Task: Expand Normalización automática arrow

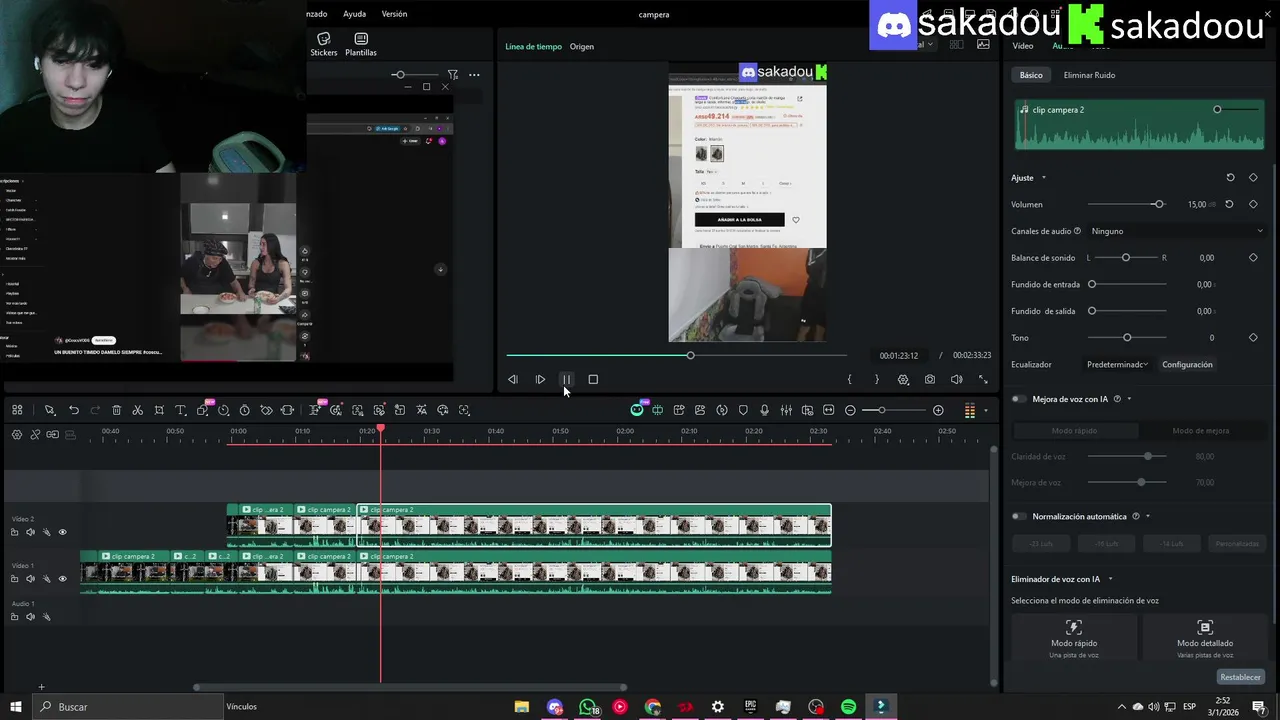Action: (1148, 517)
